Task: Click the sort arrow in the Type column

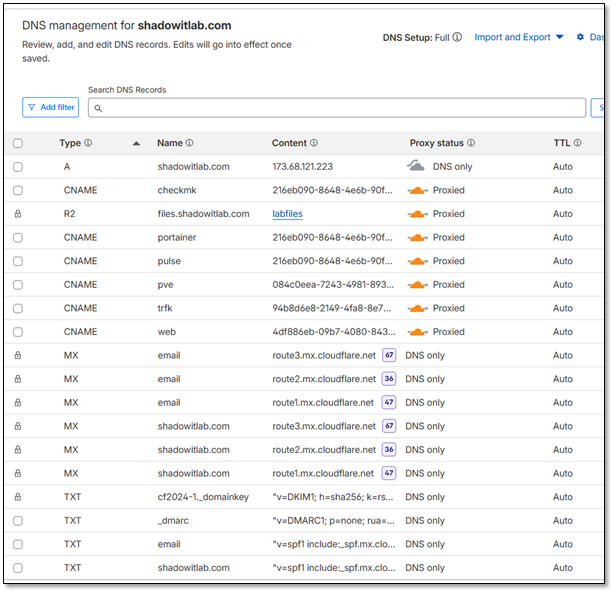Action: 136,143
